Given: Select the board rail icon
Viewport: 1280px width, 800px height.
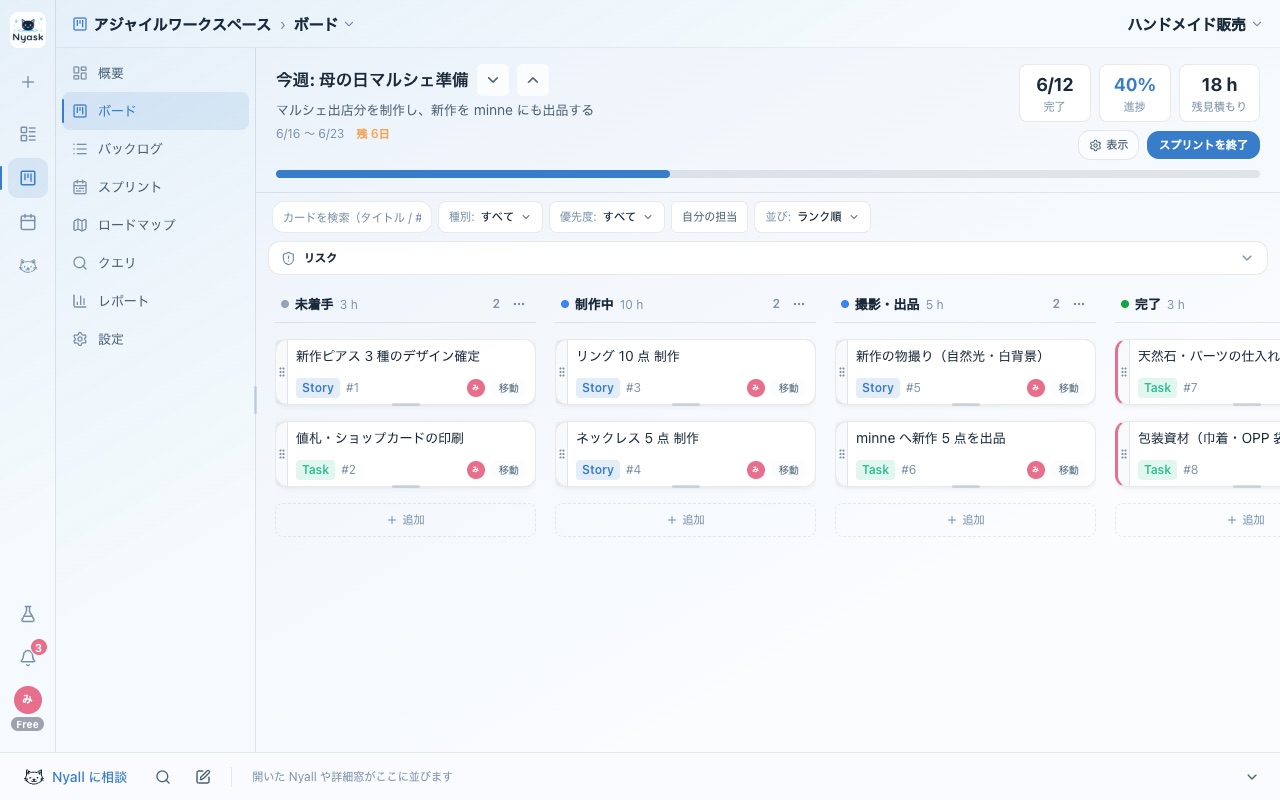Looking at the screenshot, I should click(28, 178).
